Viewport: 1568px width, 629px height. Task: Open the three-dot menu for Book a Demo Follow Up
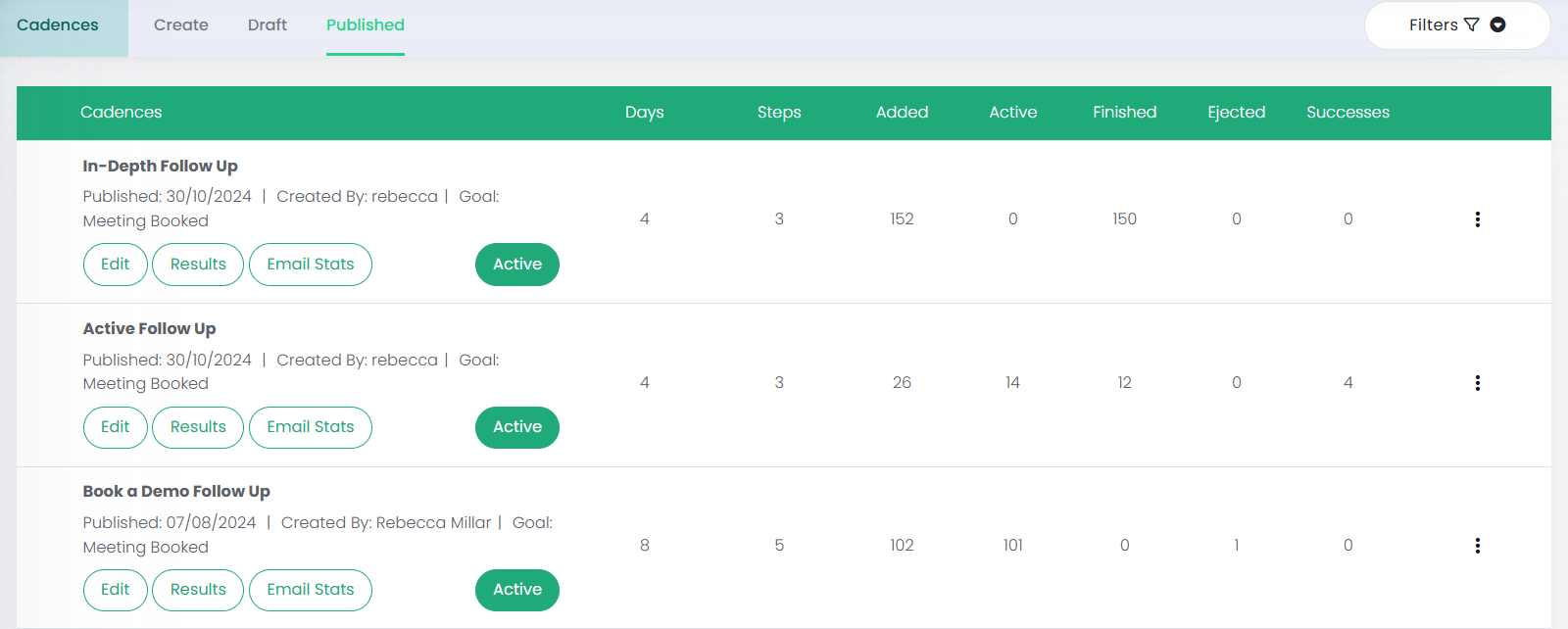pos(1477,546)
